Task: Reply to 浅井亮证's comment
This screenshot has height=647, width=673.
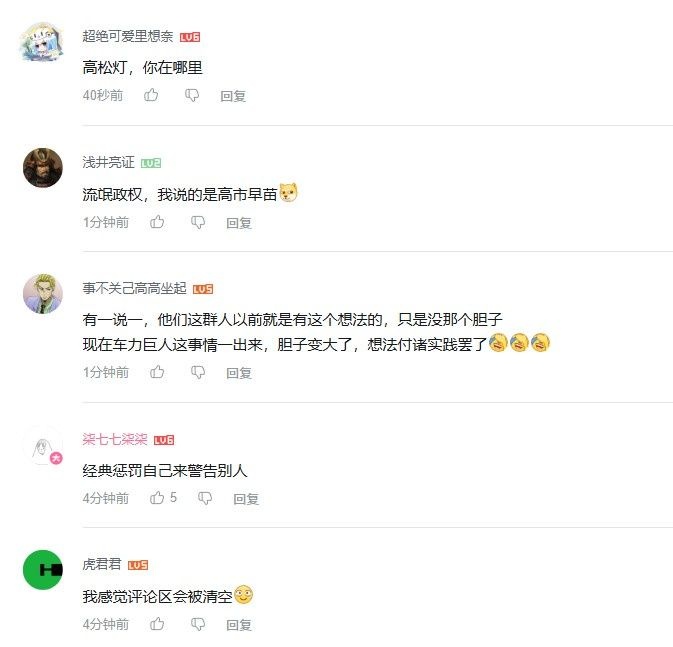Action: tap(239, 223)
